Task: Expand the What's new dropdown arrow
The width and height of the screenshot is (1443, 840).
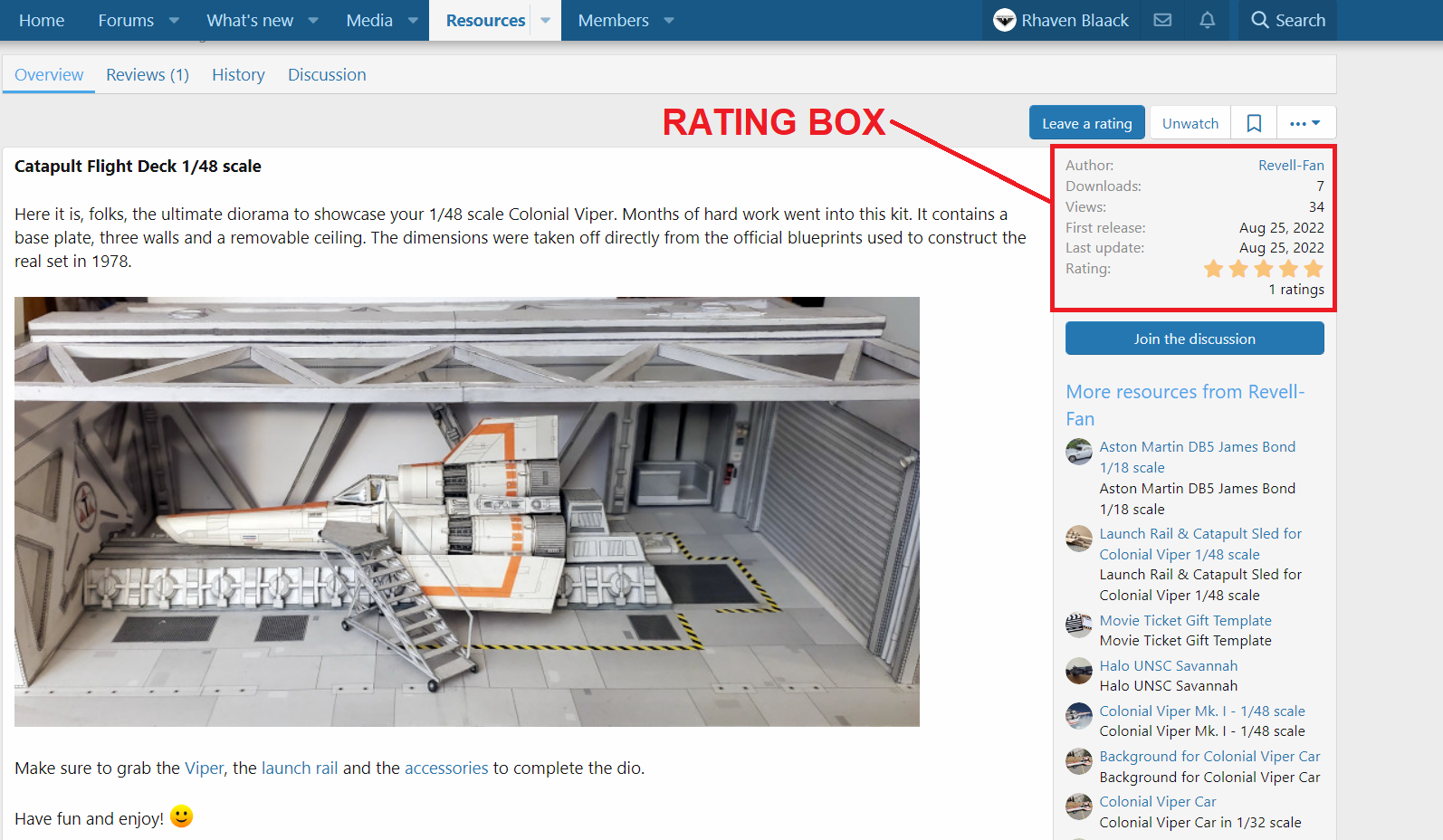Action: click(x=313, y=20)
